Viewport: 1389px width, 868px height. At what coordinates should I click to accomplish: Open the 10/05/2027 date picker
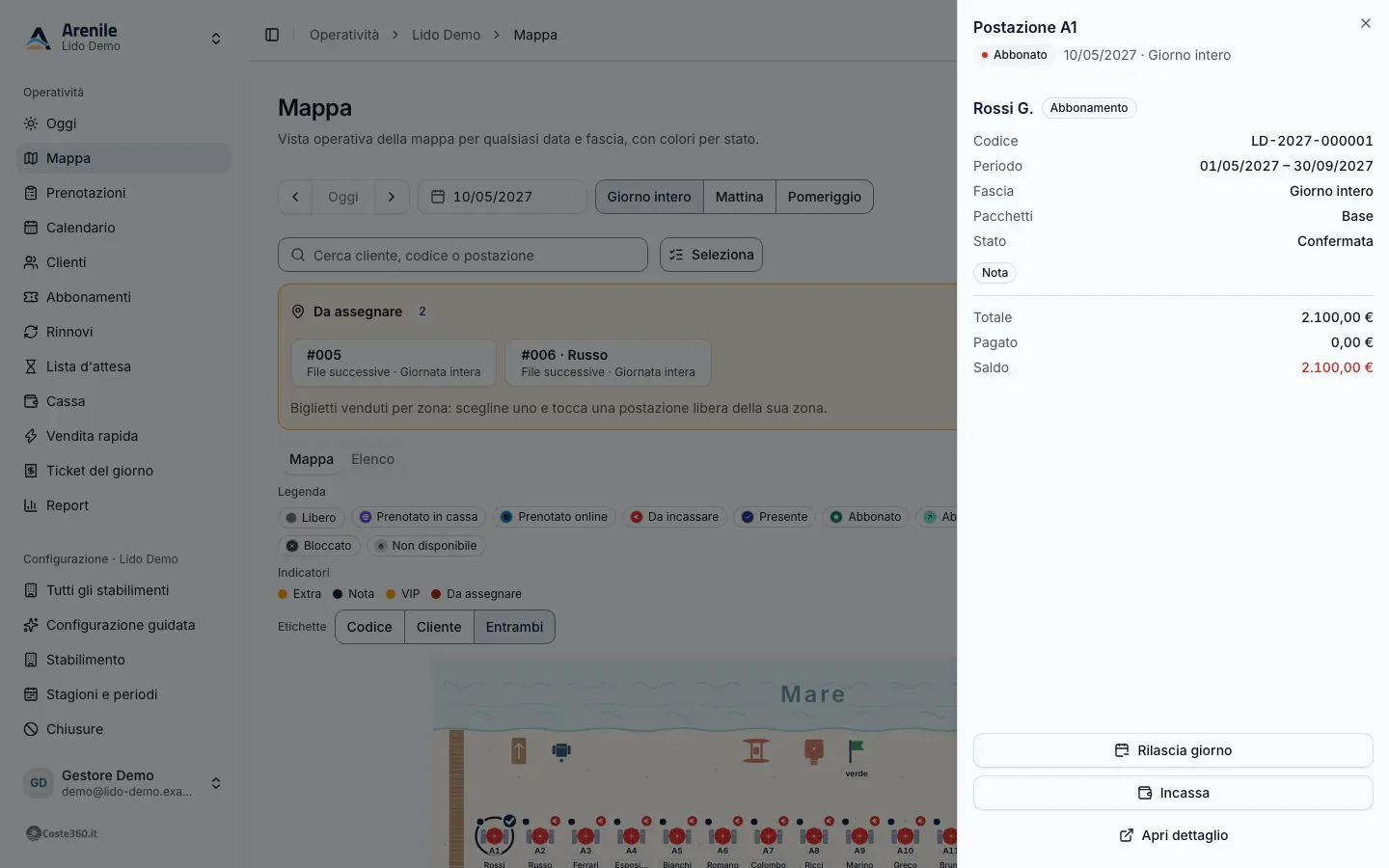(503, 197)
